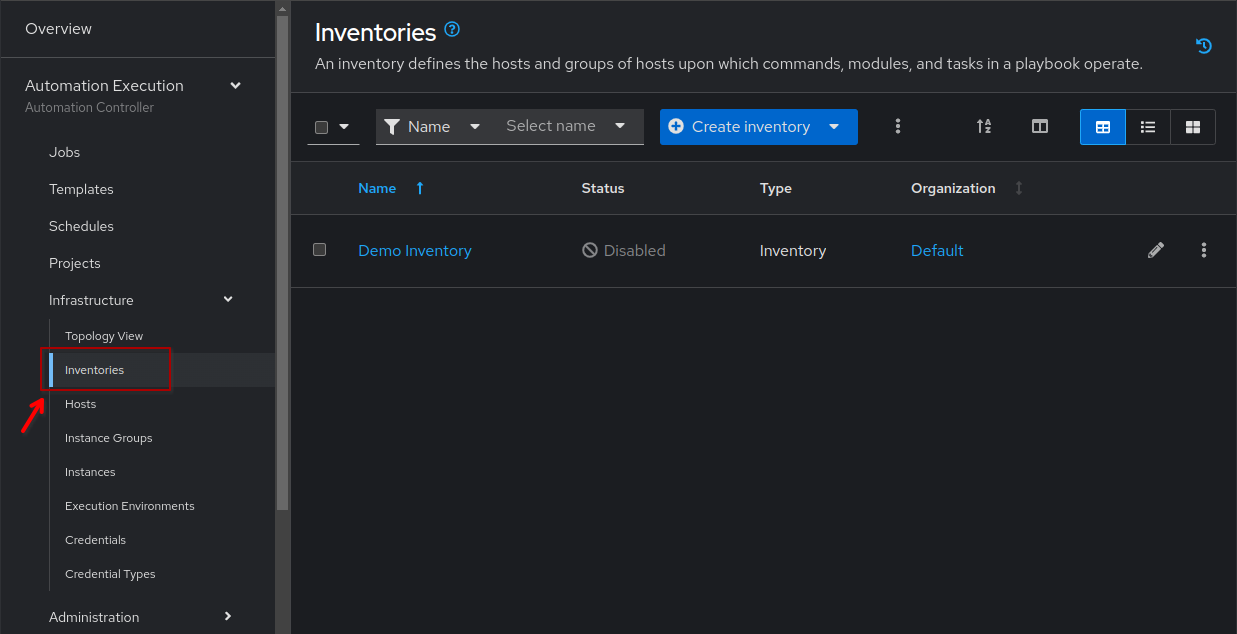
Task: Open Instances in sidebar
Action: [90, 472]
